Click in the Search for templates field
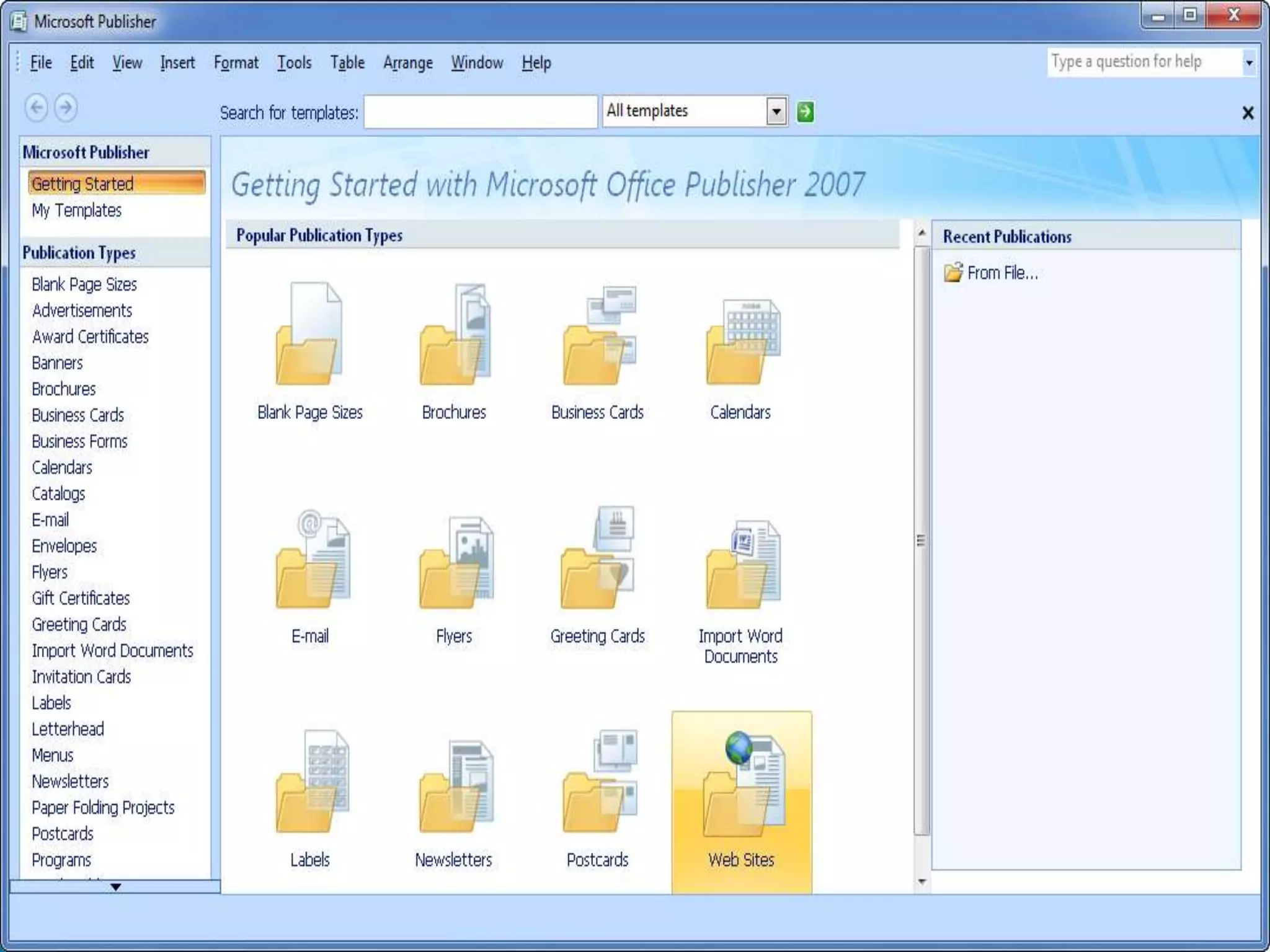 [x=480, y=112]
